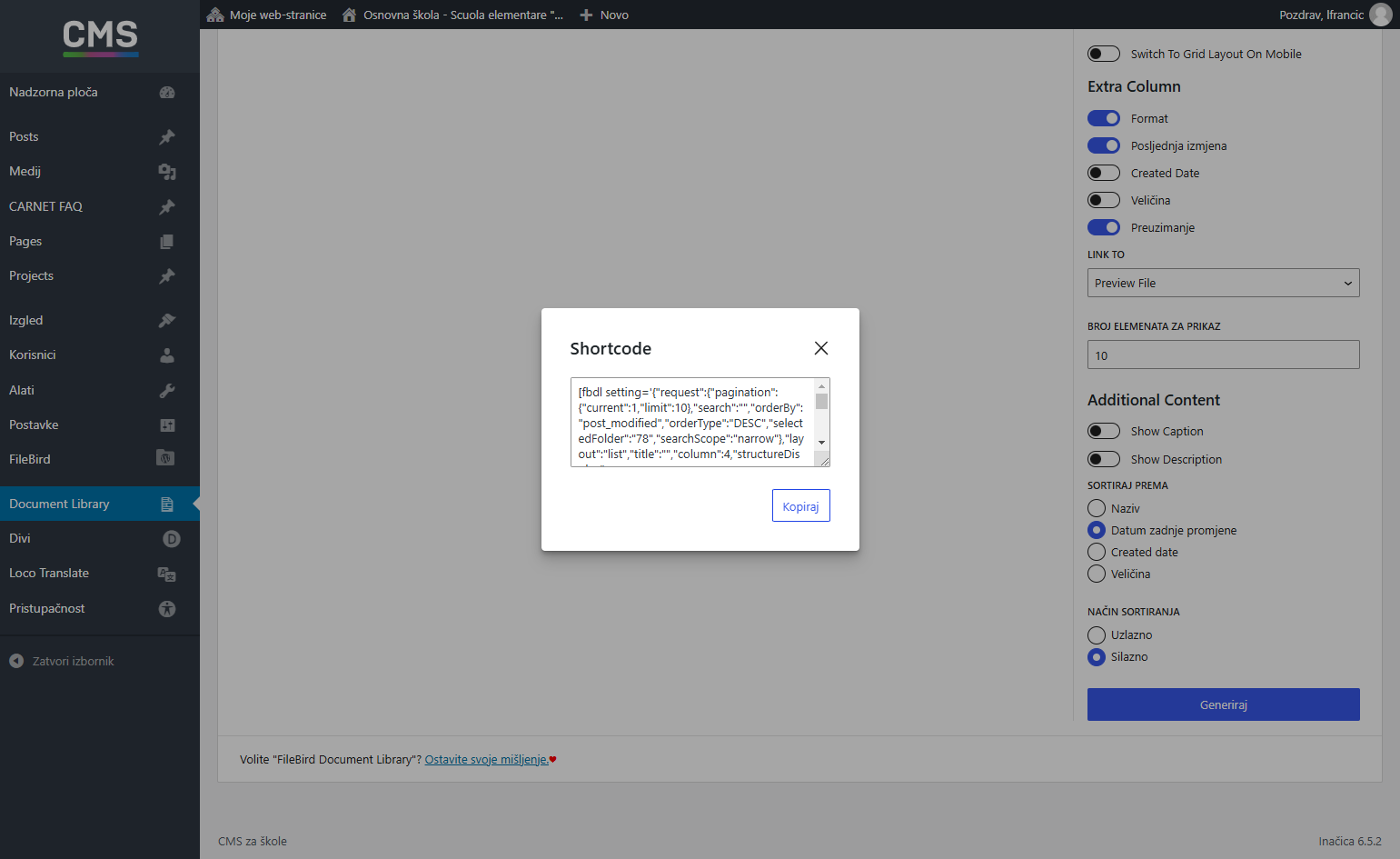Click the Medij media icon
Image resolution: width=1400 pixels, height=859 pixels.
(x=167, y=171)
